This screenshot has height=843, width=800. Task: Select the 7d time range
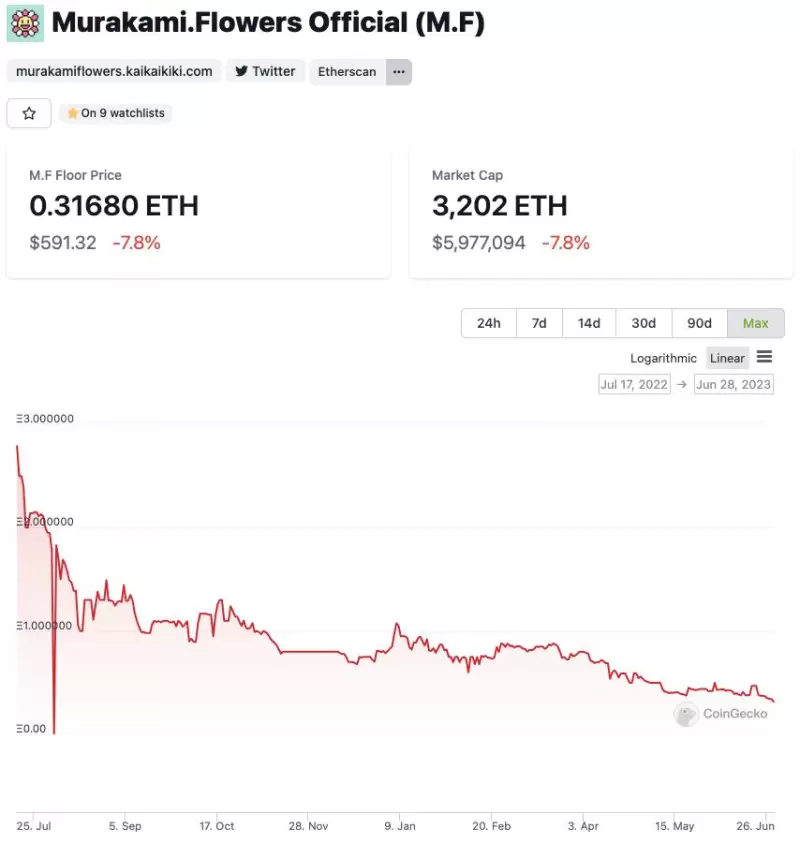pos(539,323)
